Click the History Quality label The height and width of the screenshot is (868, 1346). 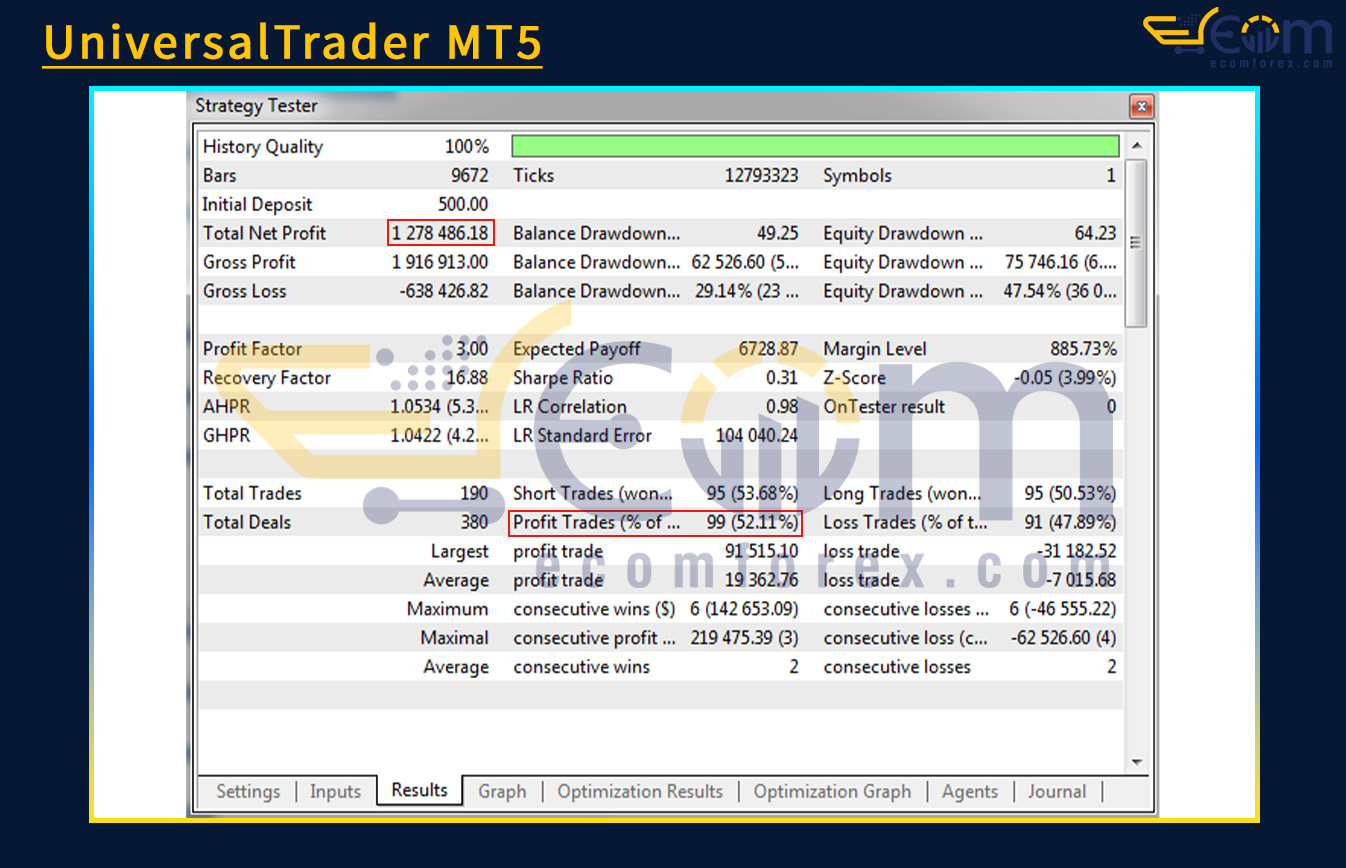point(262,147)
